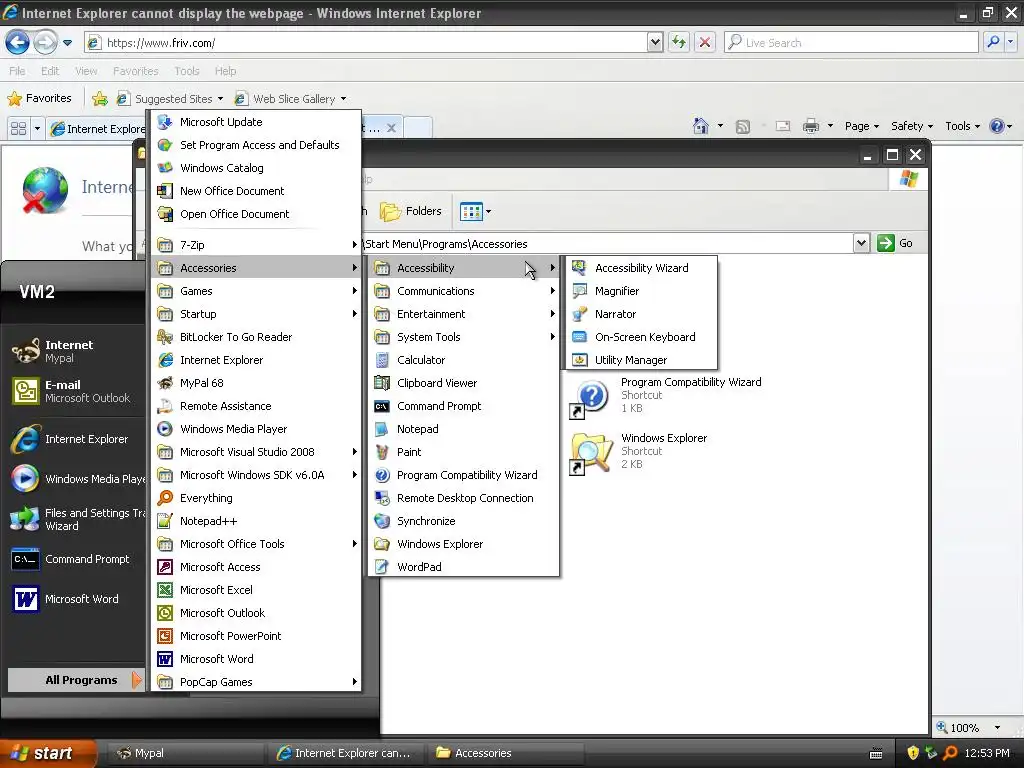Click Windows Explorer icon in Accessories menu
This screenshot has height=768, width=1024.
[382, 544]
